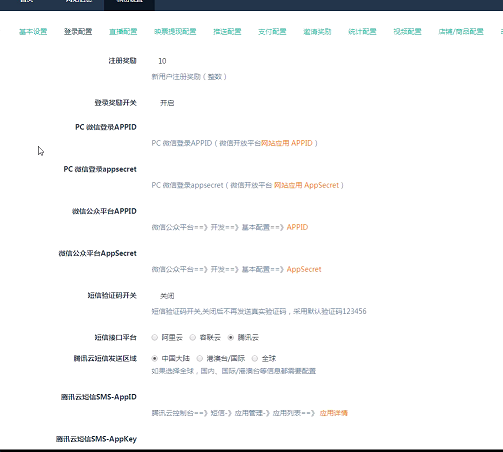Go to the 推送配置 tab
This screenshot has height=452, width=503.
point(227,32)
